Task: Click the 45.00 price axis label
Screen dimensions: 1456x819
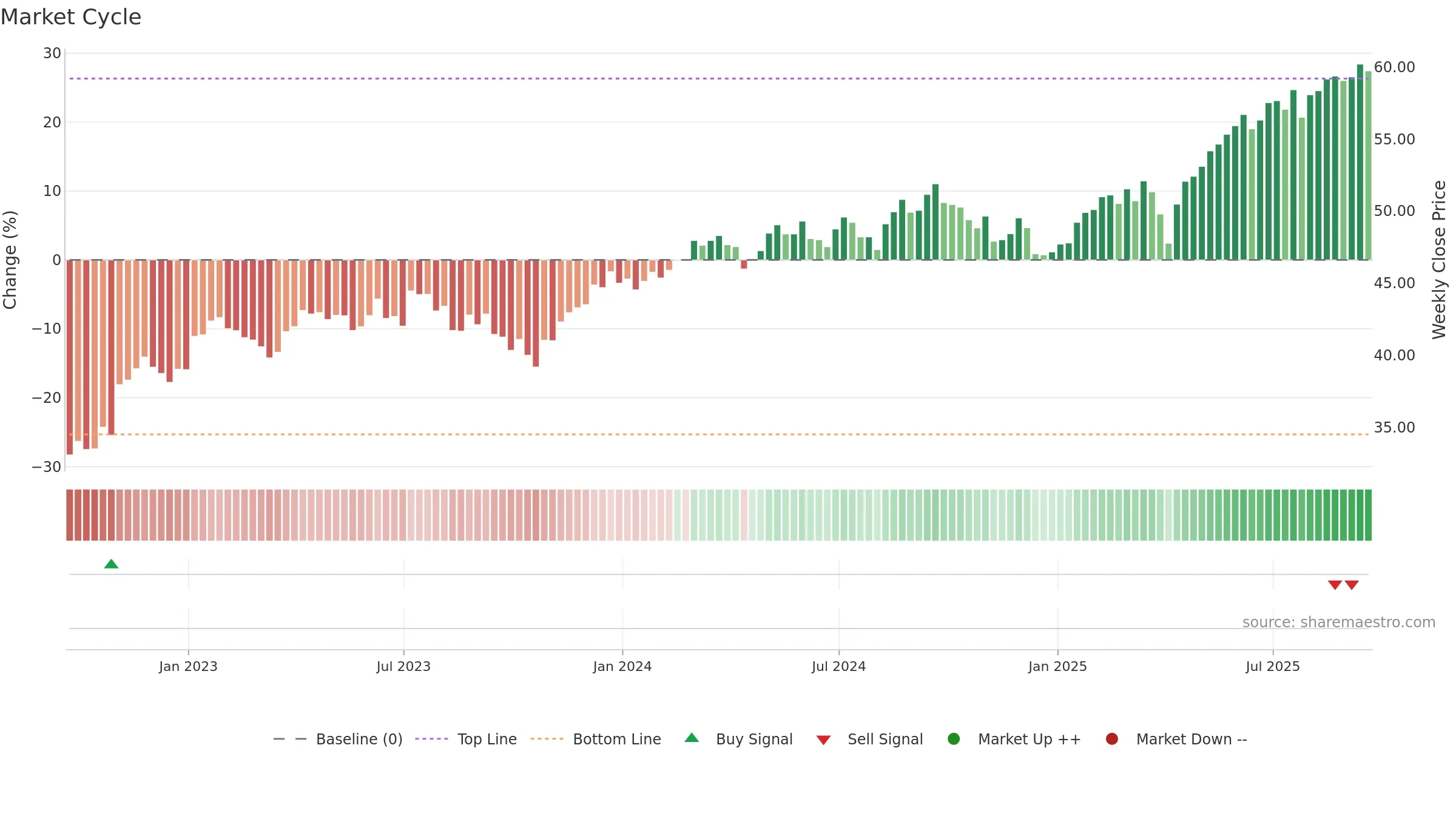Action: (x=1394, y=283)
